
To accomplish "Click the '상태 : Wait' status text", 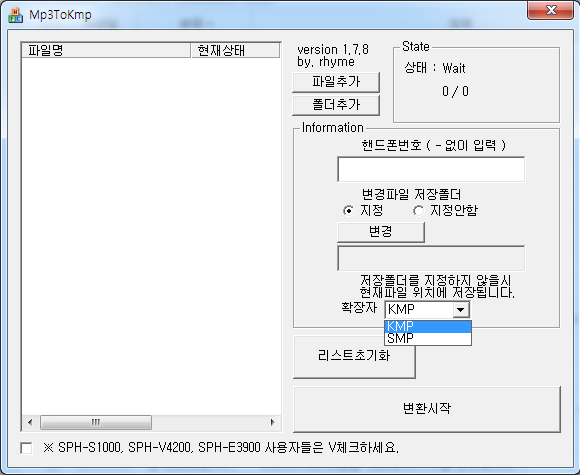I will [435, 68].
